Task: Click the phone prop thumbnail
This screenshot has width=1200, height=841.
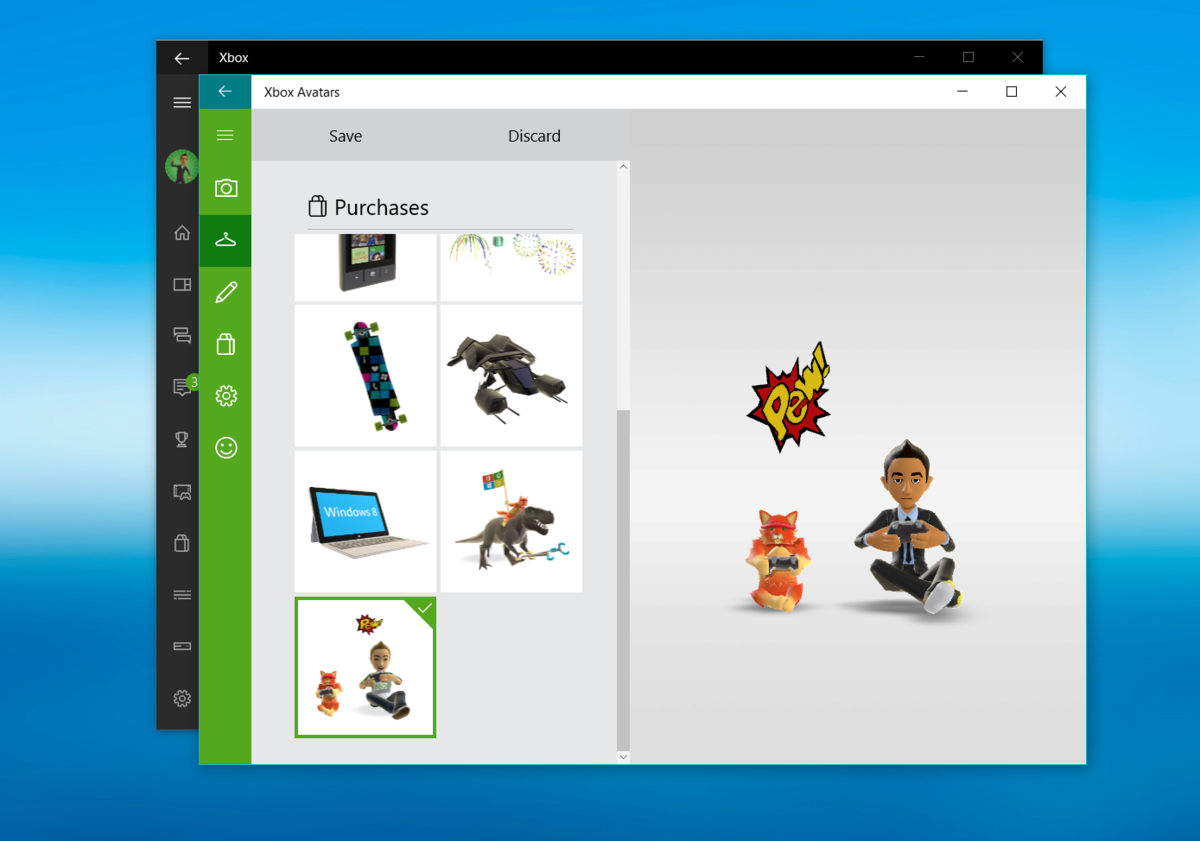Action: pyautogui.click(x=365, y=266)
